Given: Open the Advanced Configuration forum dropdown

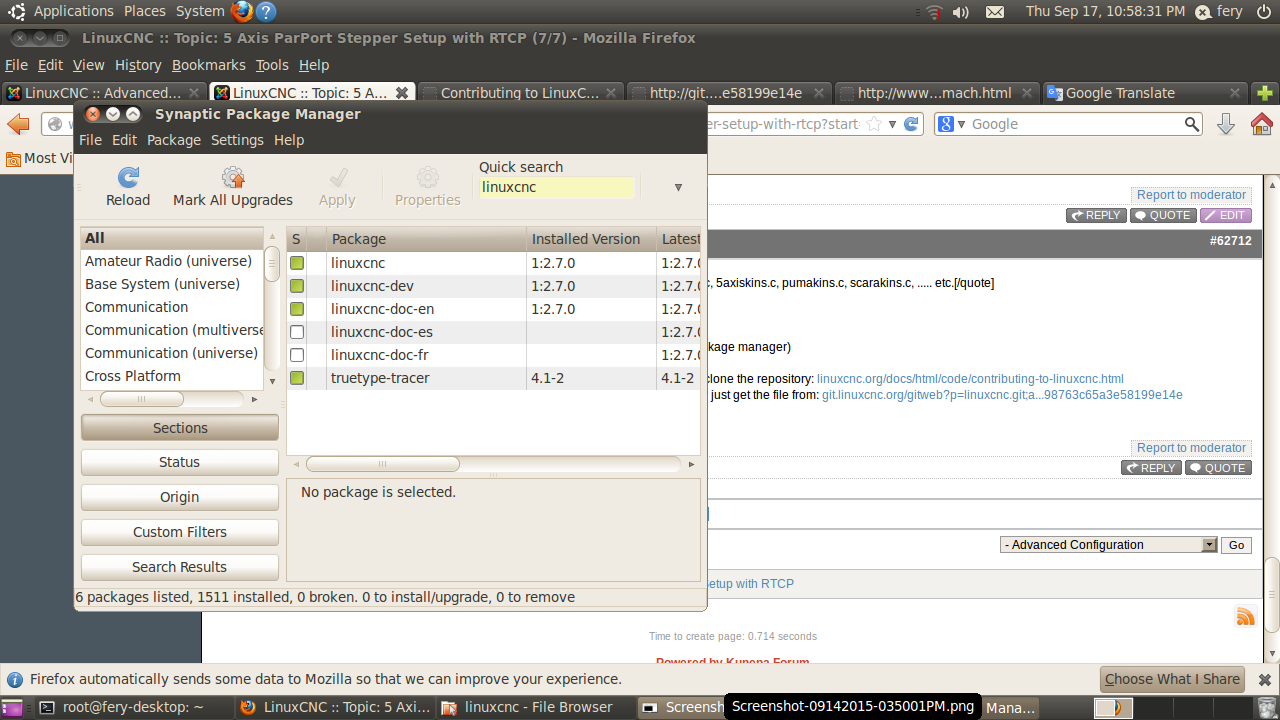Looking at the screenshot, I should click(1109, 545).
